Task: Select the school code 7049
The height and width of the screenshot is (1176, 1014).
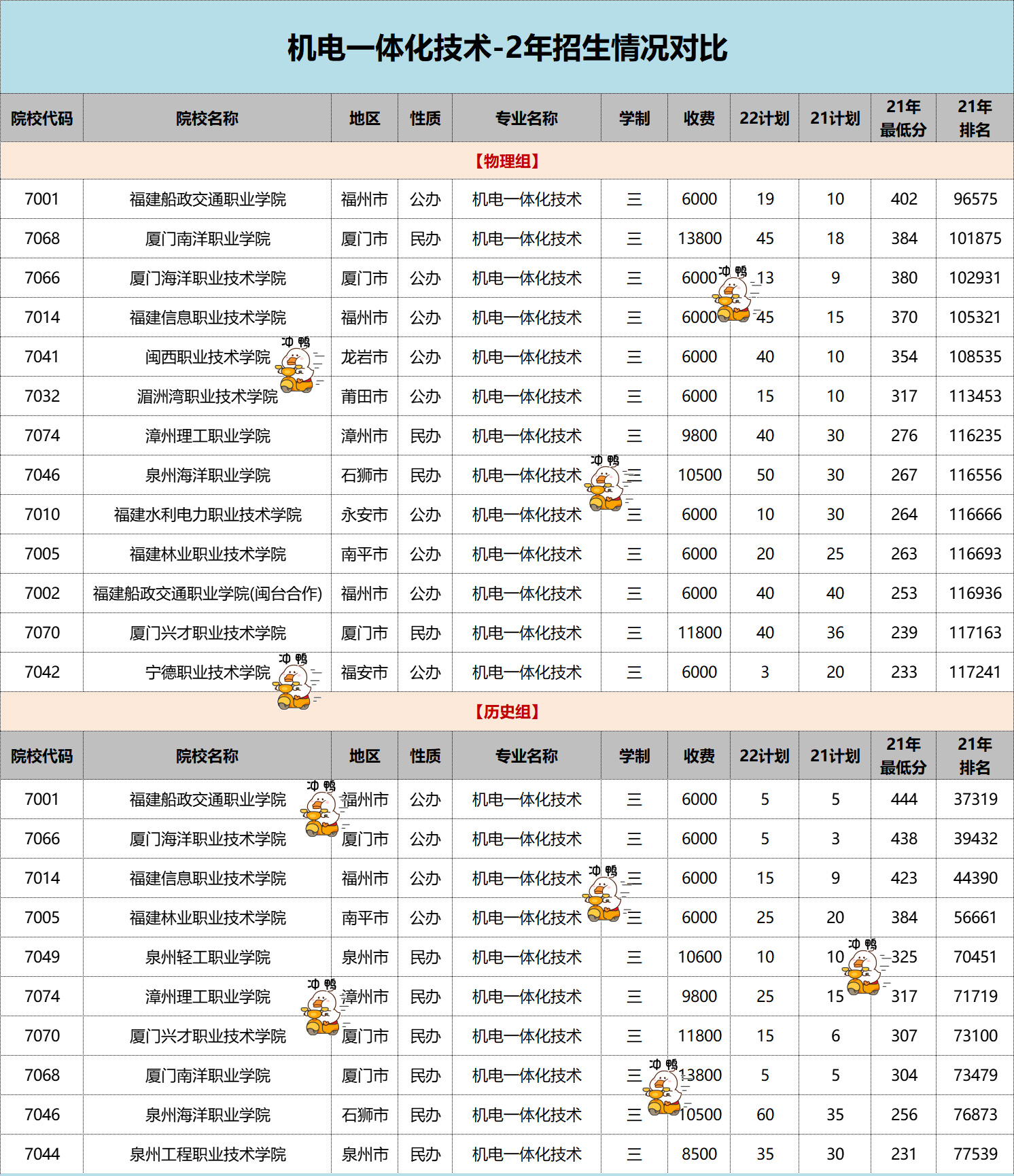Action: (x=42, y=957)
